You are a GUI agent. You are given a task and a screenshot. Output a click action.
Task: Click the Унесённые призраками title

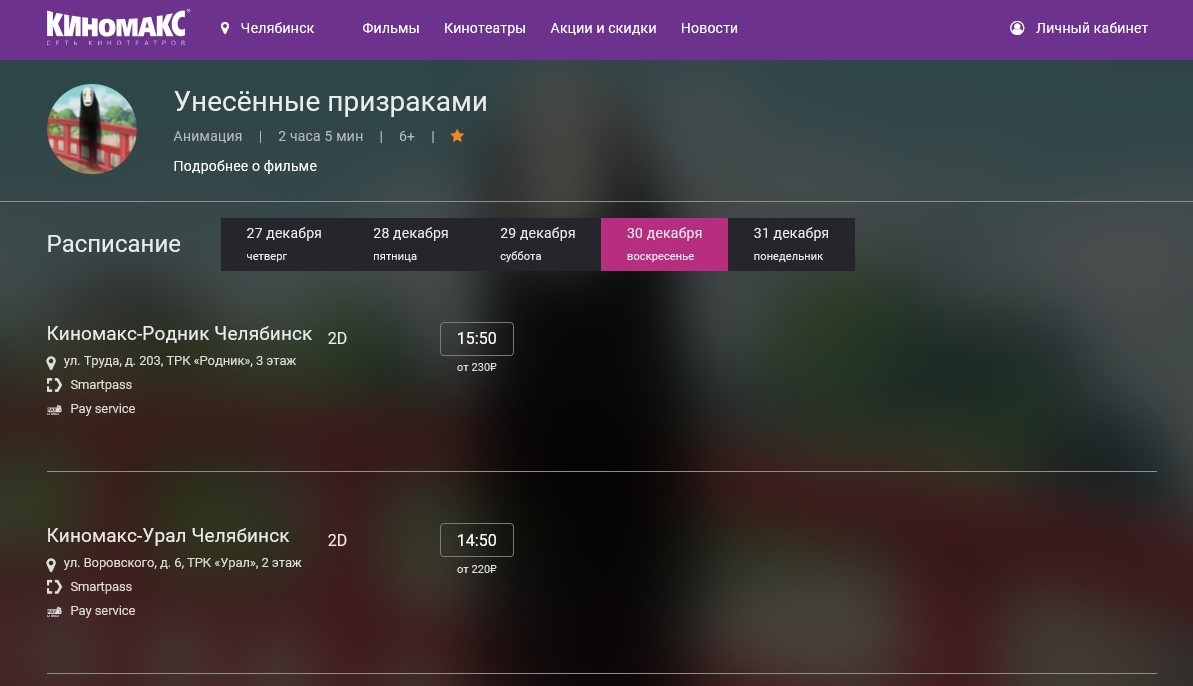330,101
